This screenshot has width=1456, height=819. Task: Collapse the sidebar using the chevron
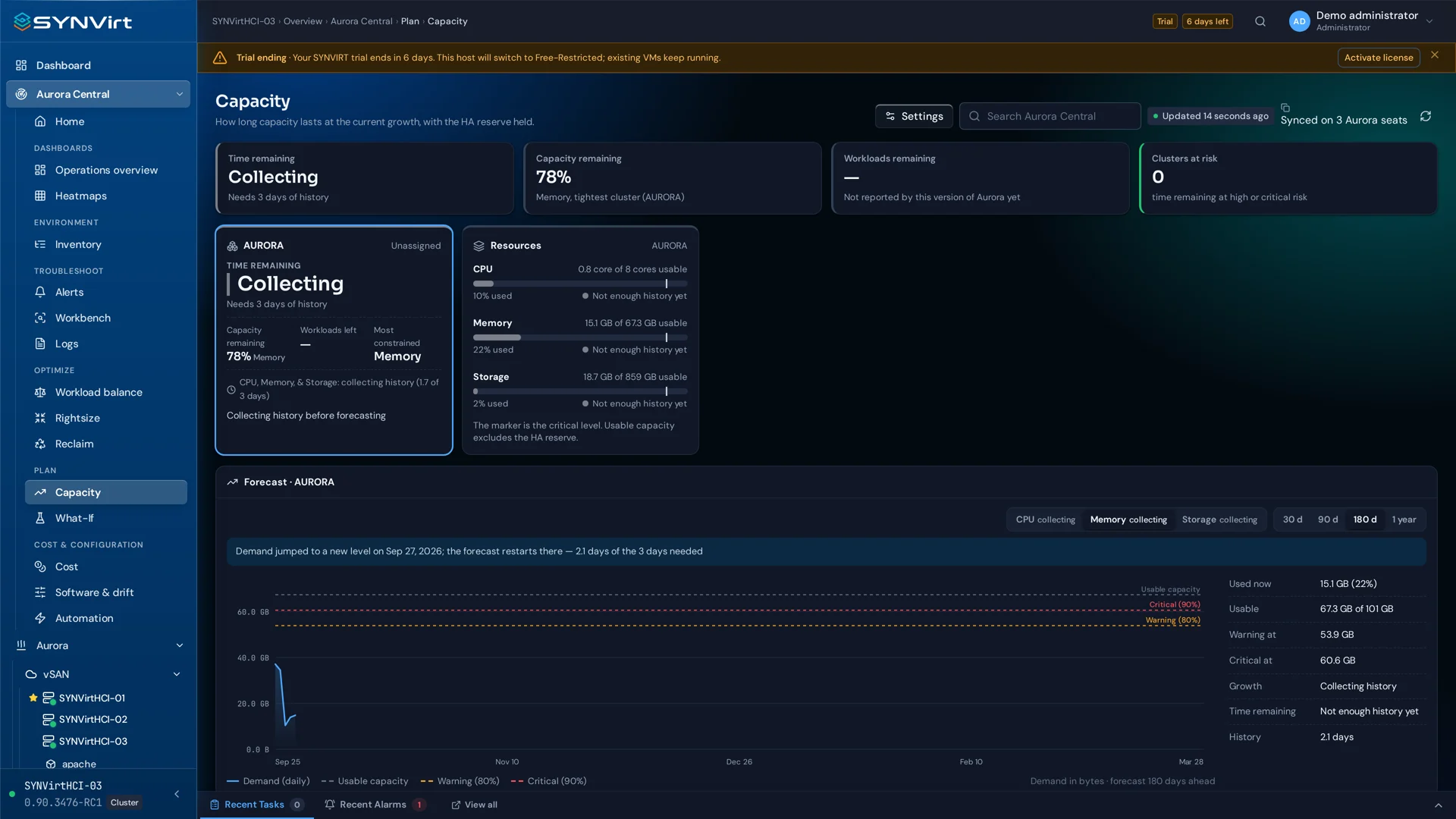point(177,794)
